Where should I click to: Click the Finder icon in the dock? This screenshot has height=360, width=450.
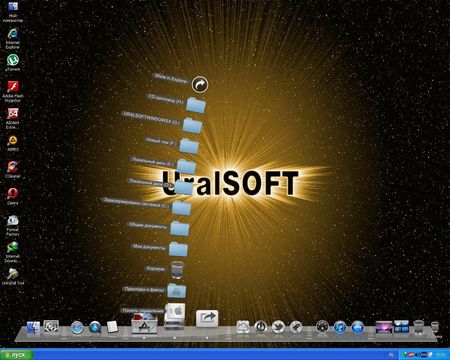(x=33, y=328)
